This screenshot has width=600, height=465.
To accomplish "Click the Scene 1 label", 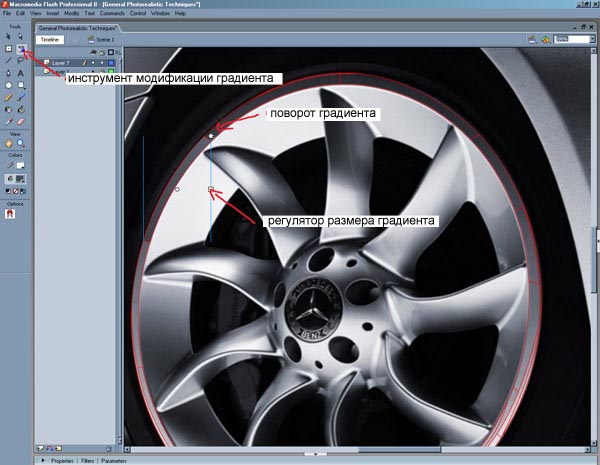I will (105, 39).
